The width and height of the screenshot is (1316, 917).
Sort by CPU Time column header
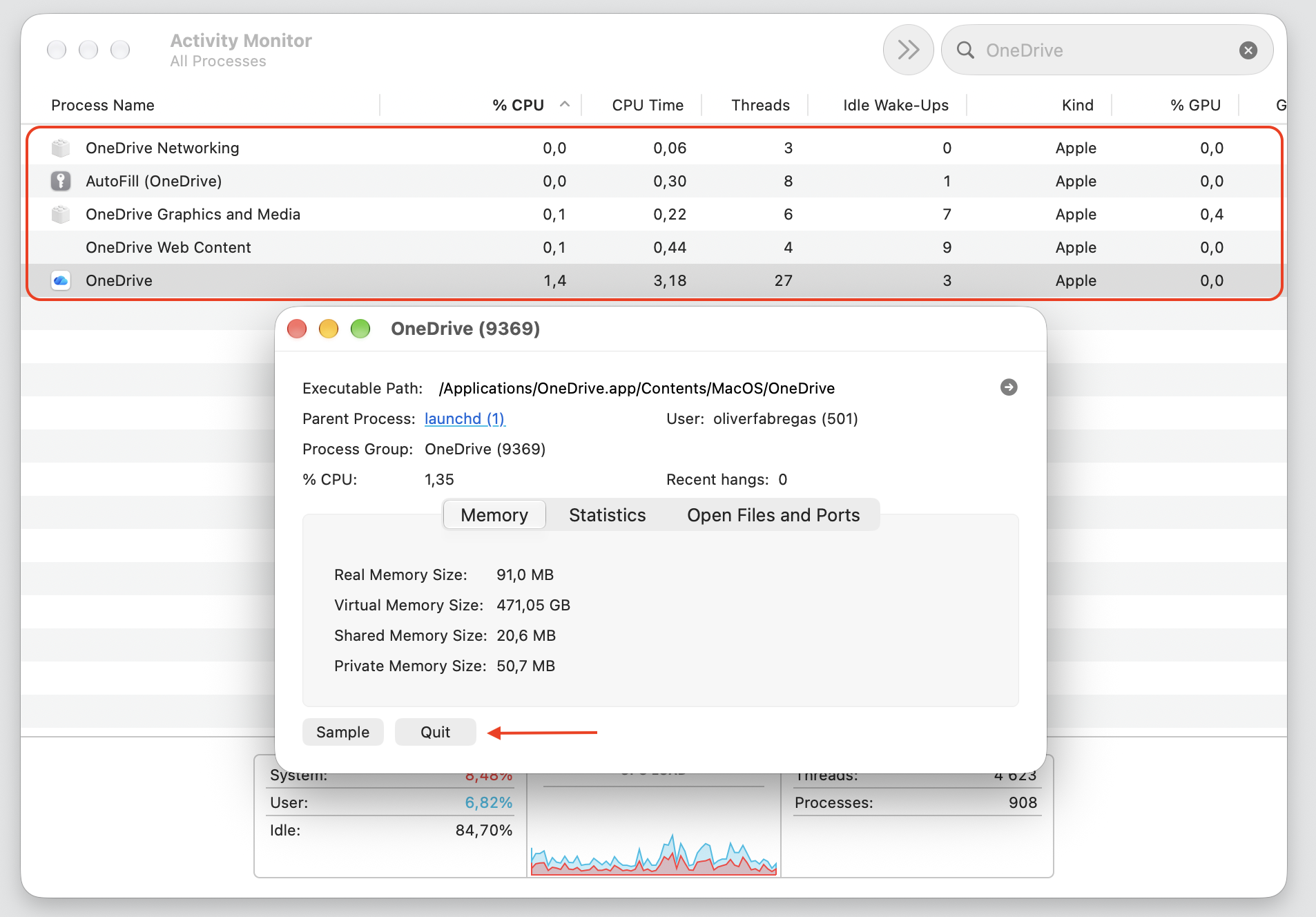click(648, 105)
